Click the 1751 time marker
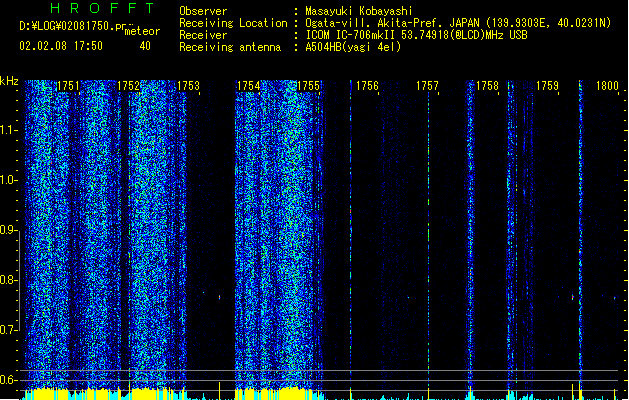Screen dimensions: 629x400 coord(68,86)
